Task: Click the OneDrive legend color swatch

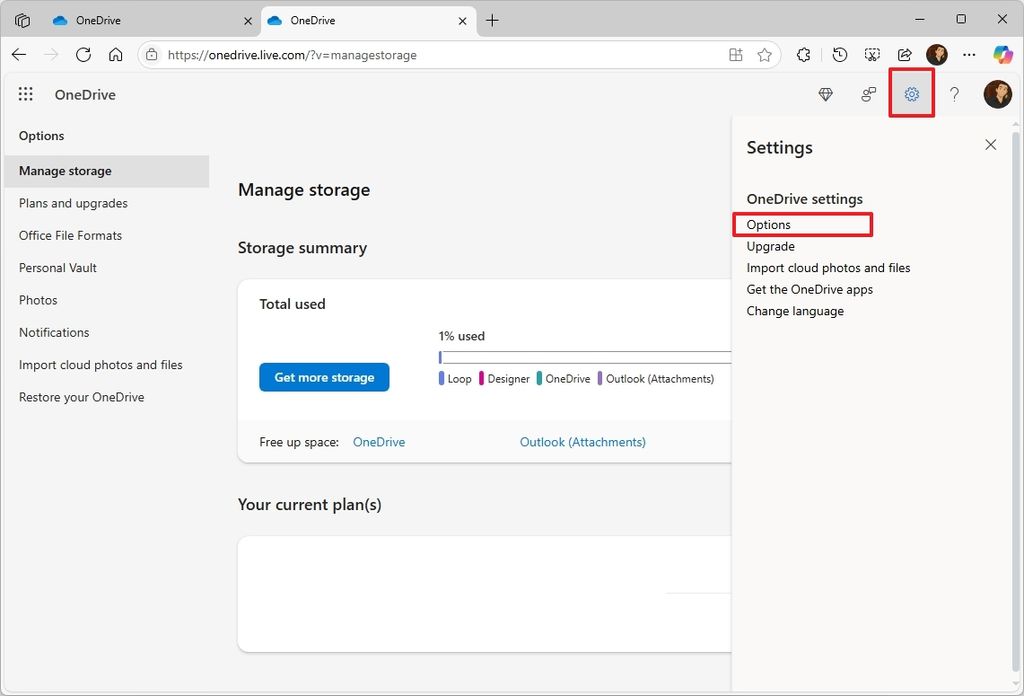Action: [539, 378]
